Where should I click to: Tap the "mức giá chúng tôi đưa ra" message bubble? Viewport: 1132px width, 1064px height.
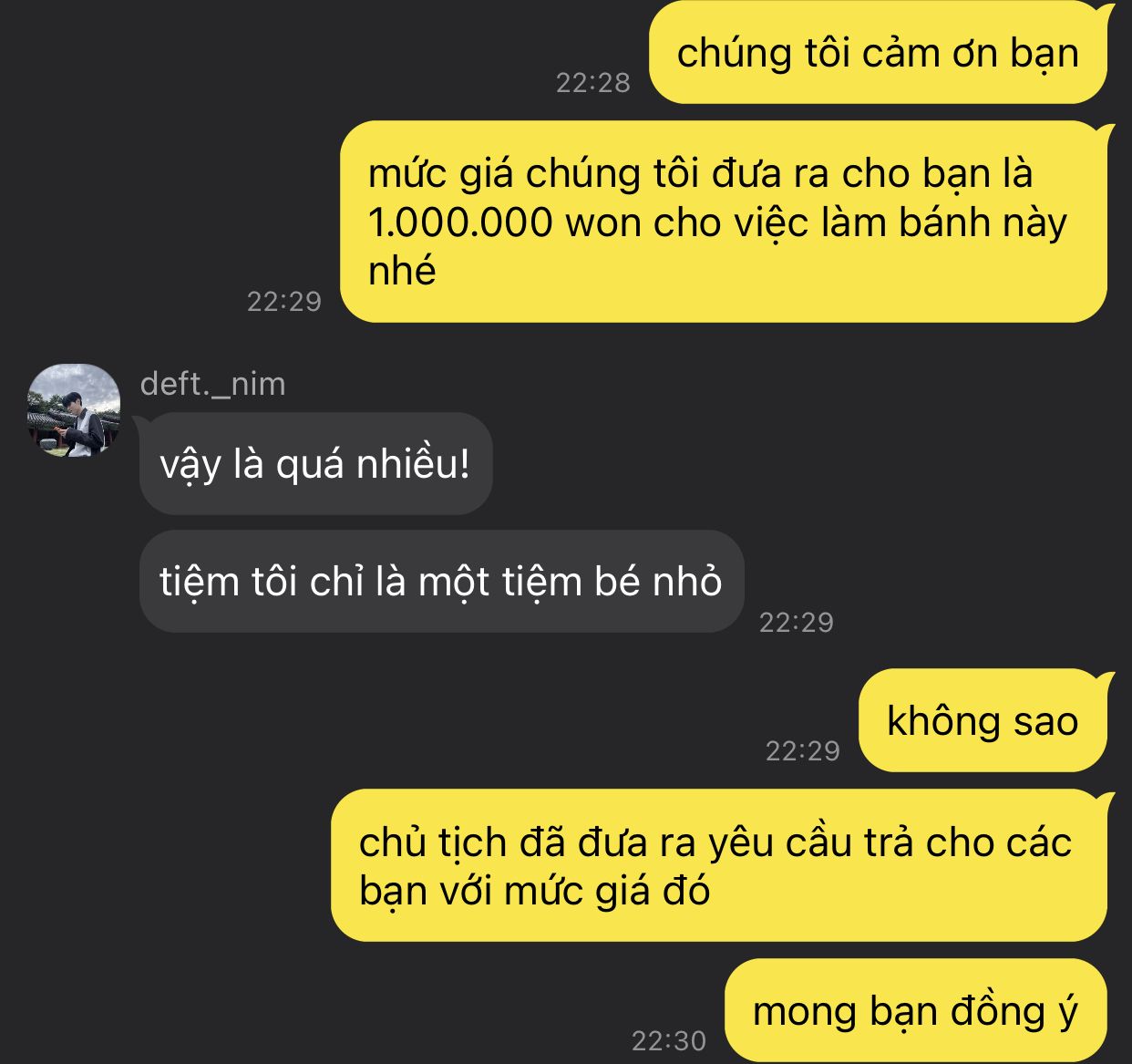tap(725, 222)
